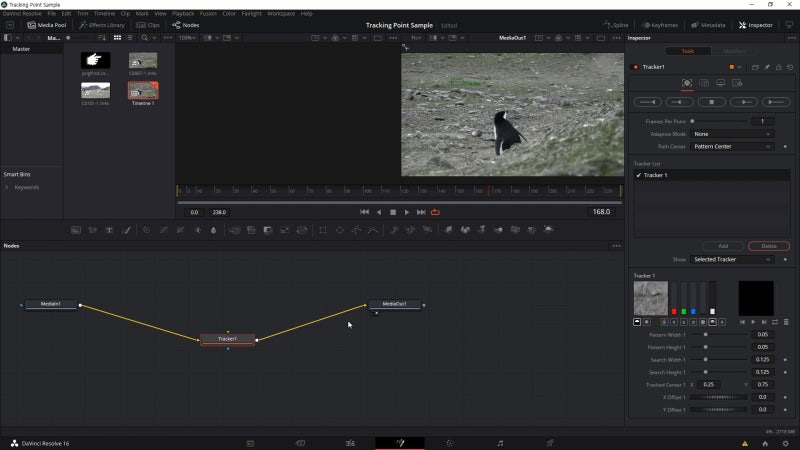Toggle Tracker 1 checkbox in Tracker List
This screenshot has width=800, height=450.
click(638, 175)
